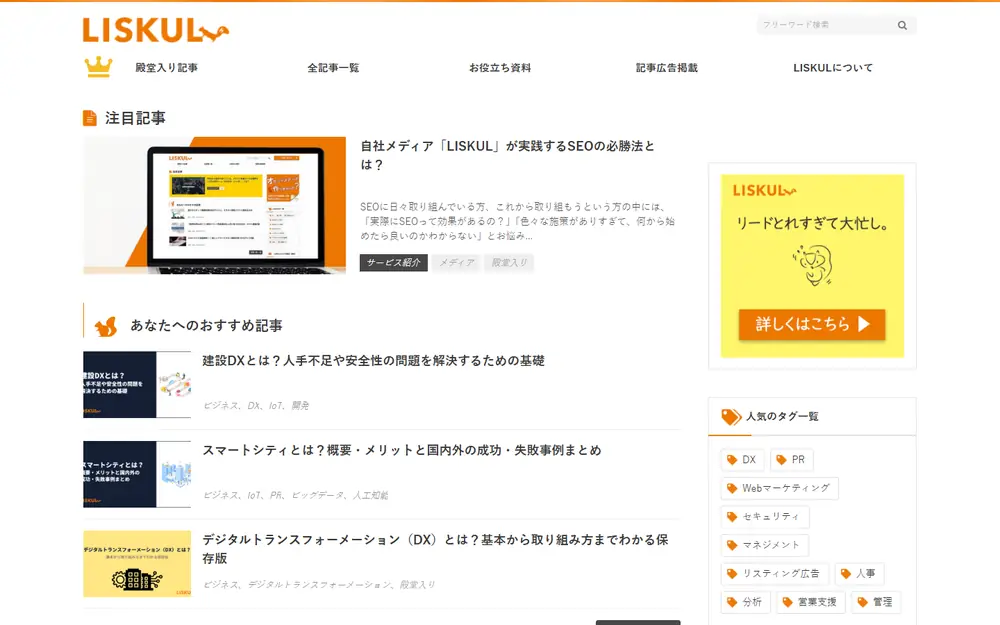Open the 建設DXとは? article thumbnail
Screen dimensions: 1000x625
pos(137,385)
